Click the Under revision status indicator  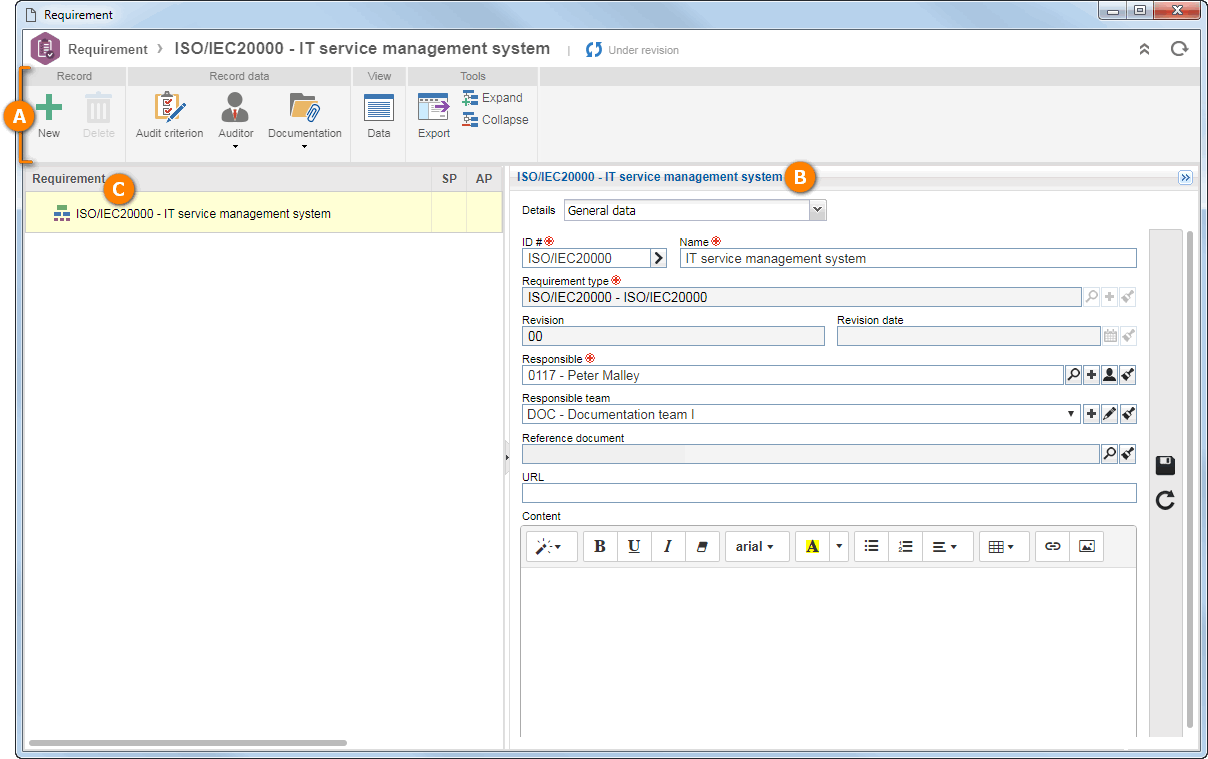[632, 50]
